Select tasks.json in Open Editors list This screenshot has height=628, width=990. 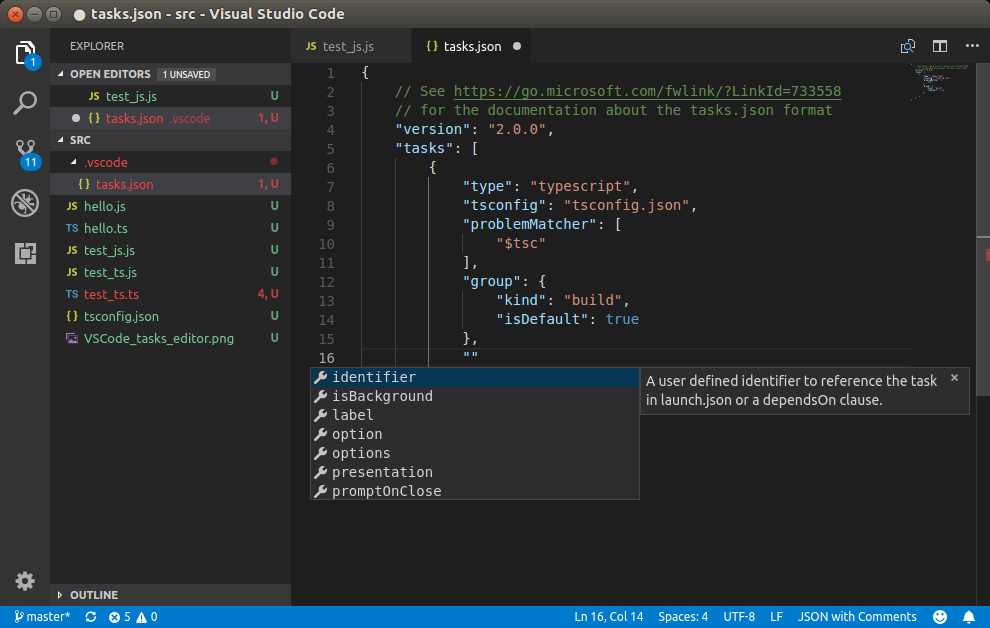pos(170,118)
